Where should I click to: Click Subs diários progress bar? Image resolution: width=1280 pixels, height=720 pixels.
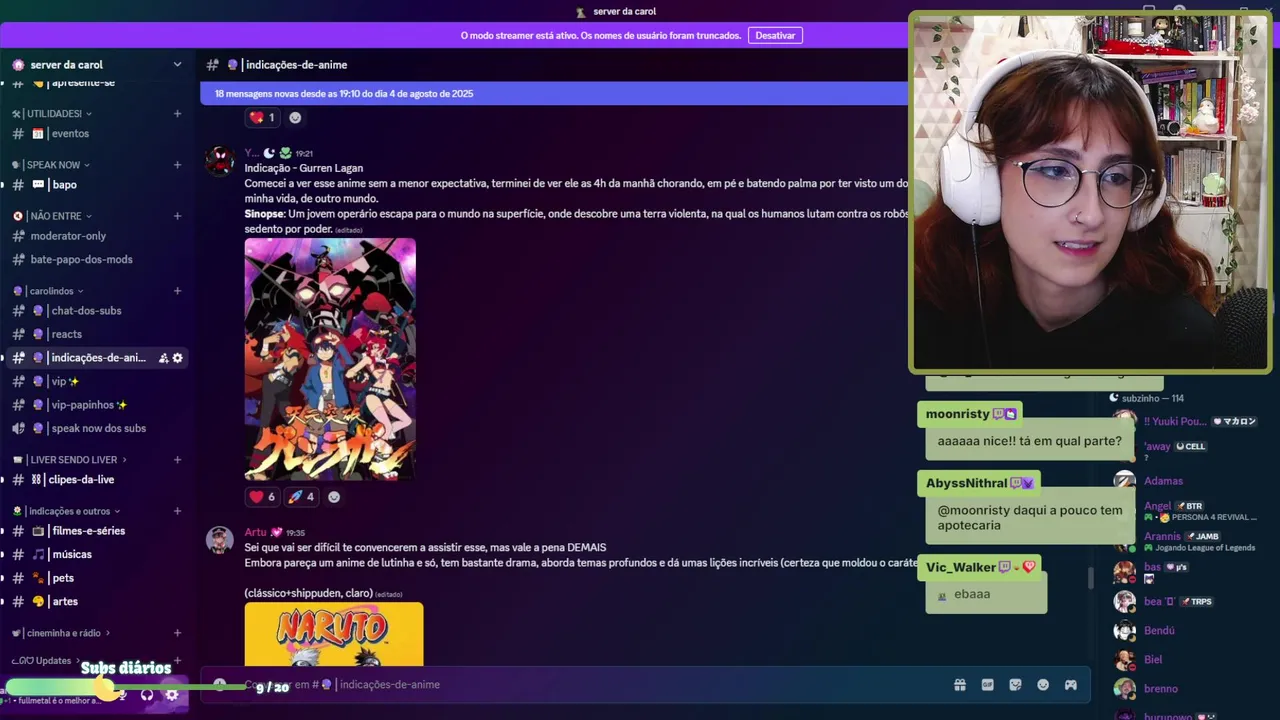(x=126, y=687)
